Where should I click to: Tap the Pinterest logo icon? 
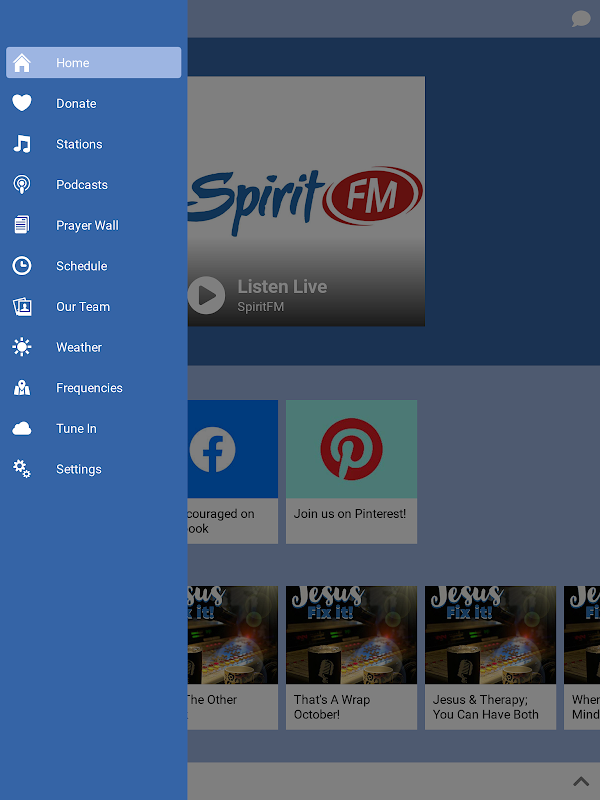click(351, 449)
